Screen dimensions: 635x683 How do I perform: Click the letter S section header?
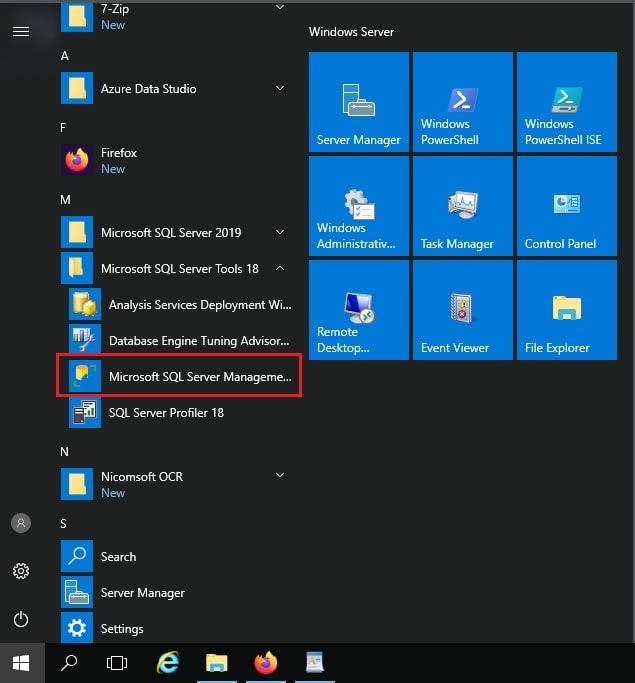pyautogui.click(x=63, y=523)
